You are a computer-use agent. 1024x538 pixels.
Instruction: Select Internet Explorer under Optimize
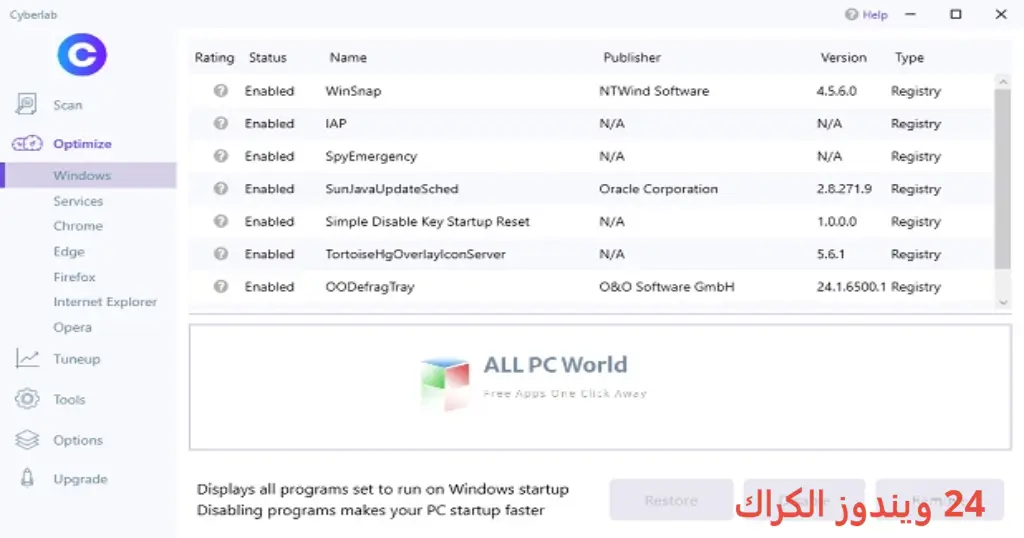click(105, 302)
